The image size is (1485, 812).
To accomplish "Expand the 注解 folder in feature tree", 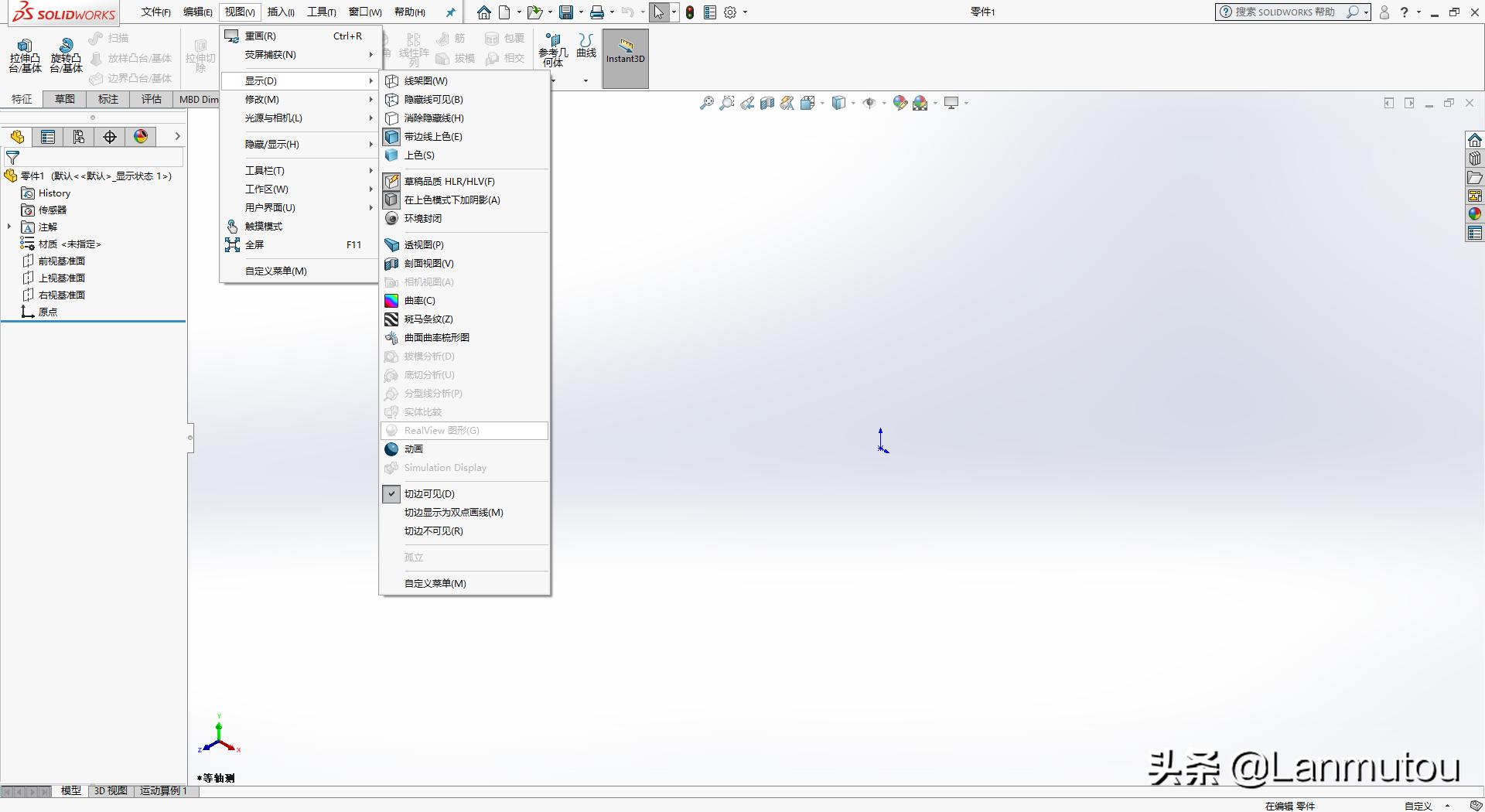I will [9, 227].
